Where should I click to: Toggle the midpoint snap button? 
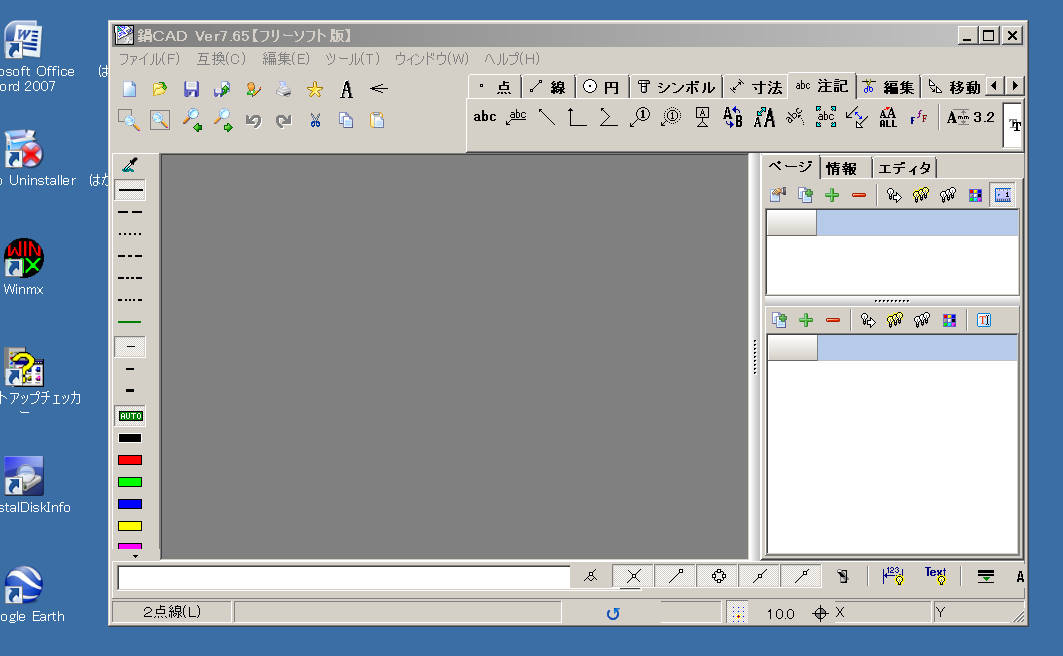[x=760, y=576]
